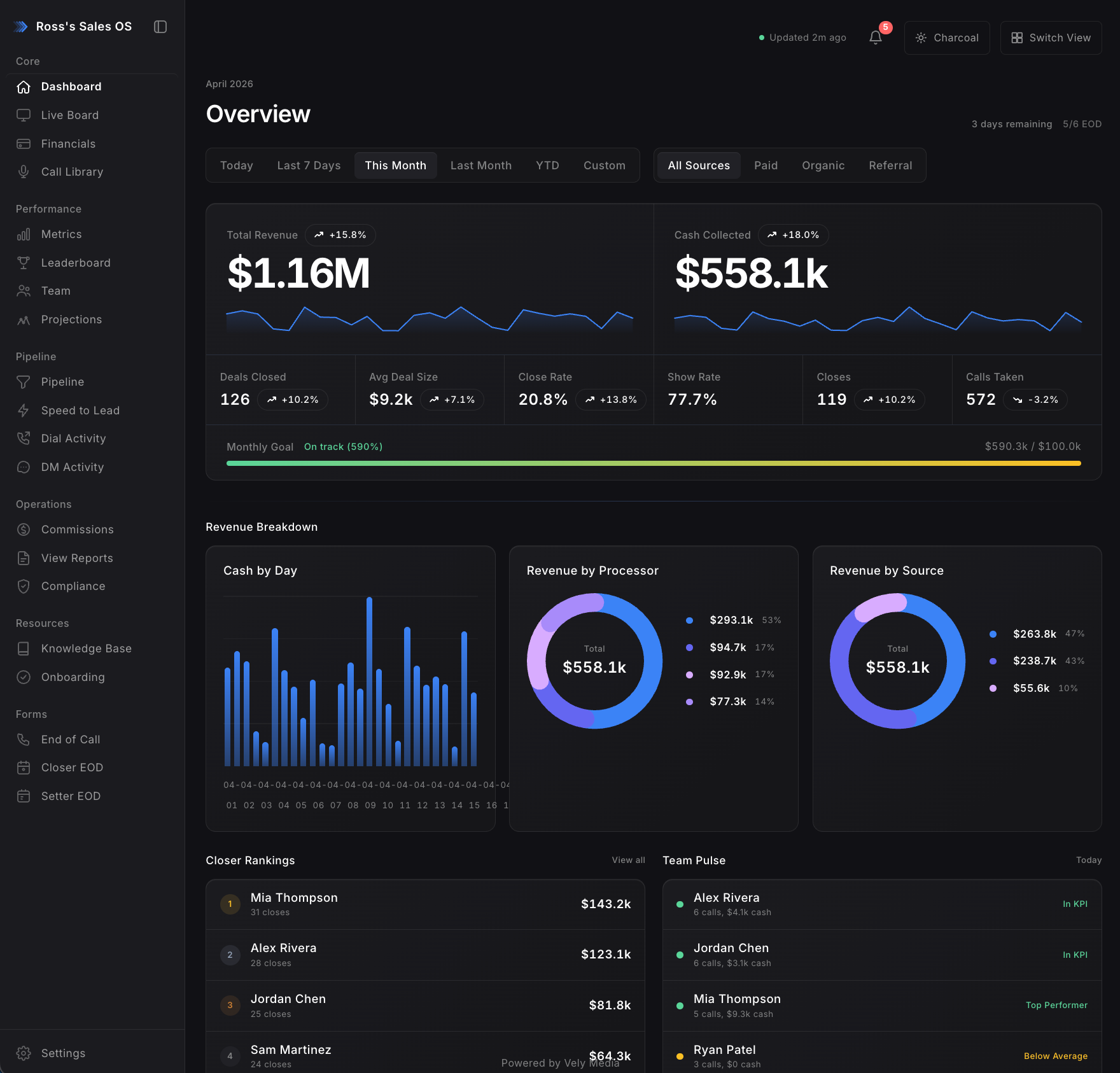
Task: Open Knowledge Base book icon
Action: point(24,649)
